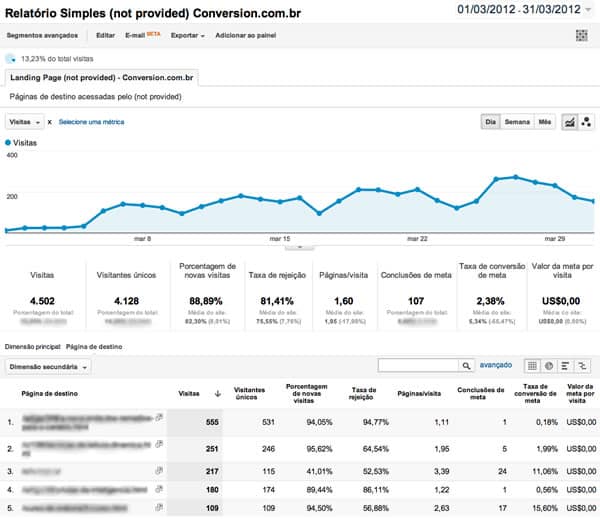This screenshot has width=600, height=519.
Task: Switch to motion chart bubbles icon
Action: click(x=586, y=122)
